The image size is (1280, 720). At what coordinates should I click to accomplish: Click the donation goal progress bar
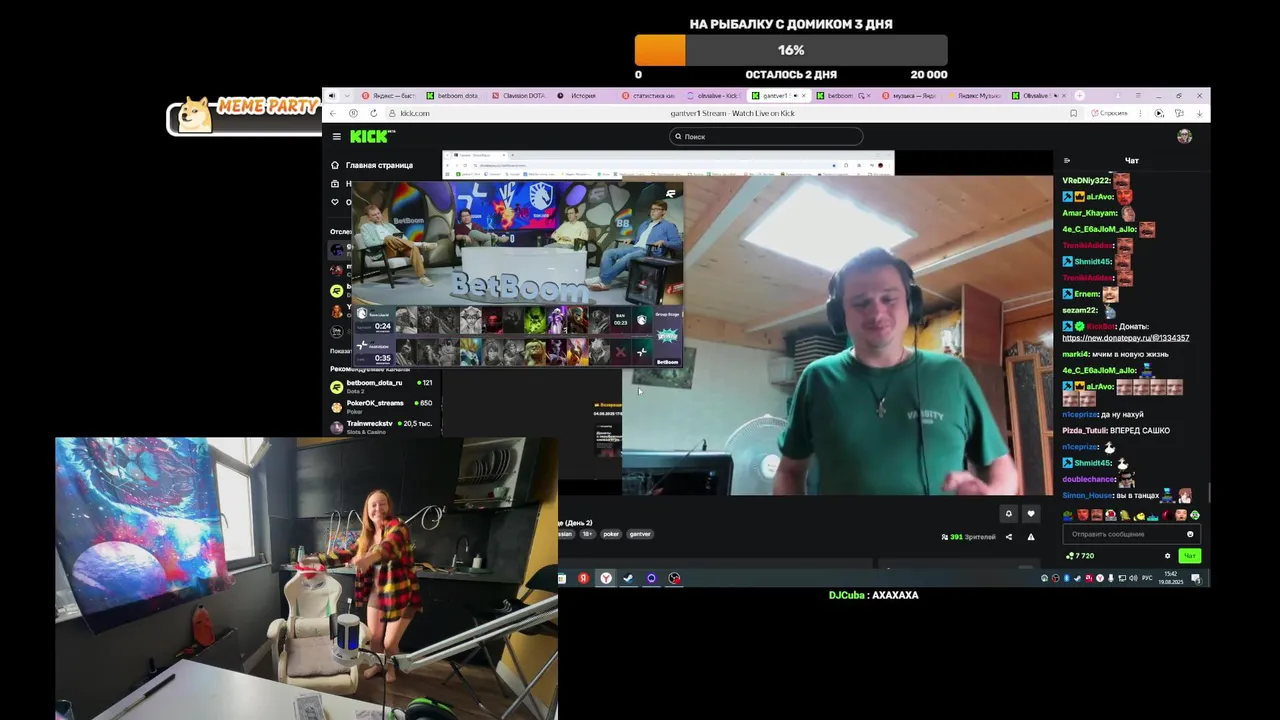[790, 50]
